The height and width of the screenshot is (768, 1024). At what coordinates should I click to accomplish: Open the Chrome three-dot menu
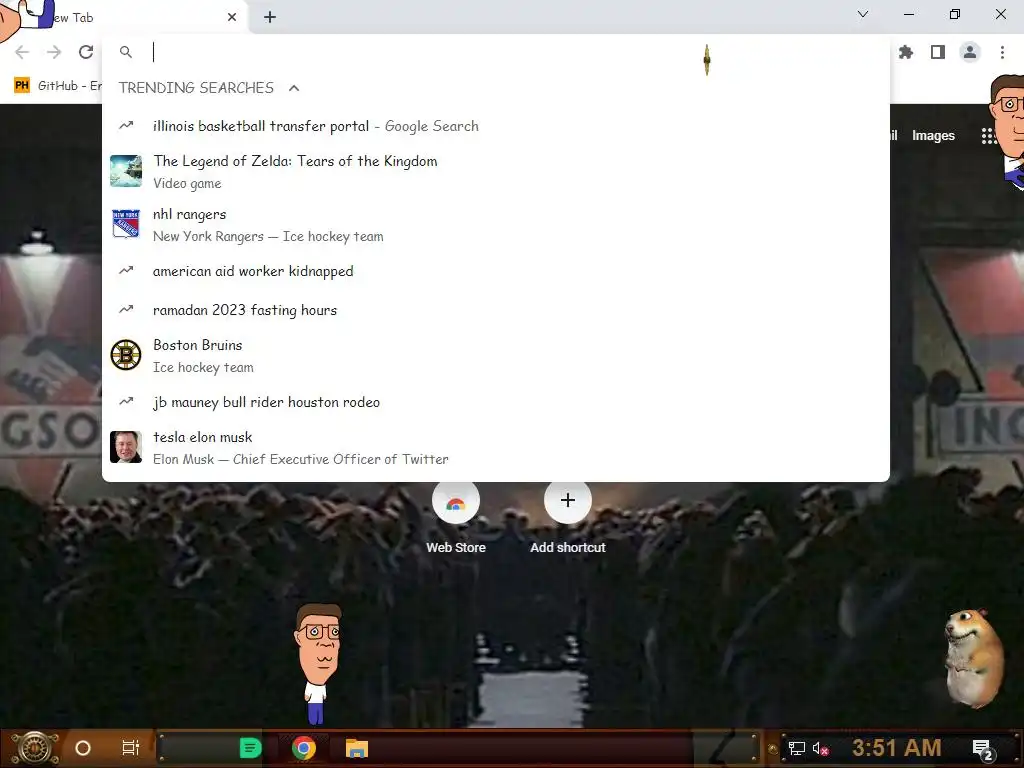point(1002,52)
